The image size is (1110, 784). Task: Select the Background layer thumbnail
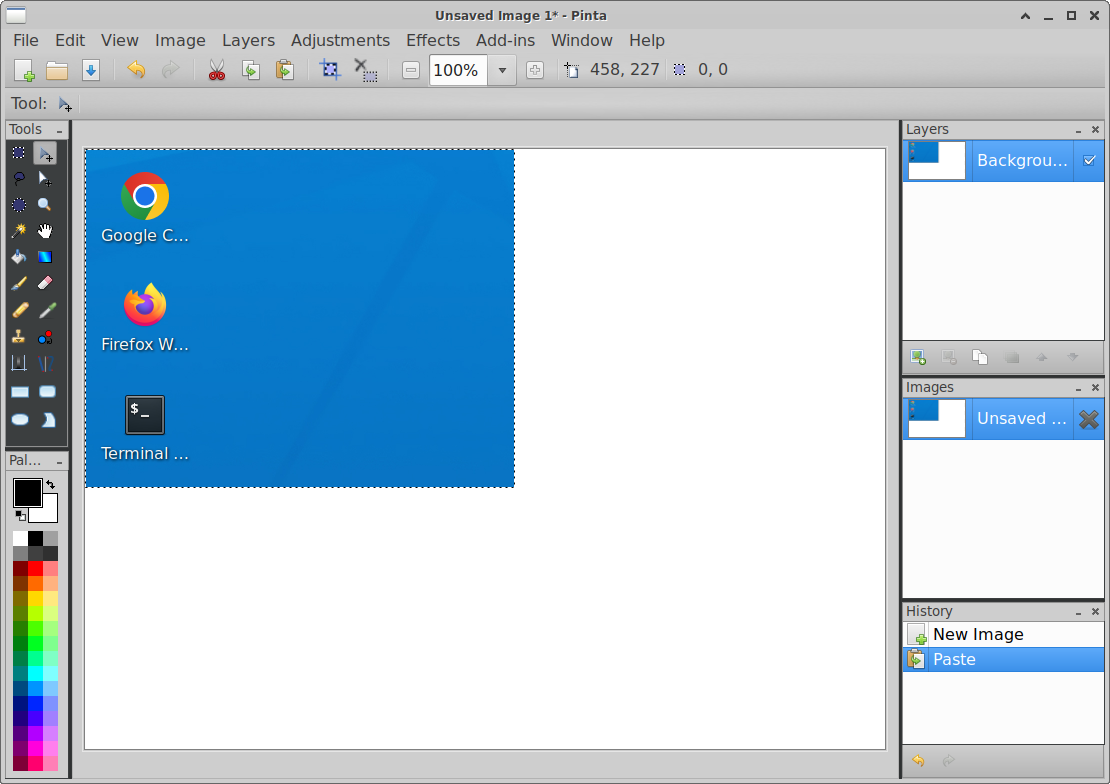(937, 161)
